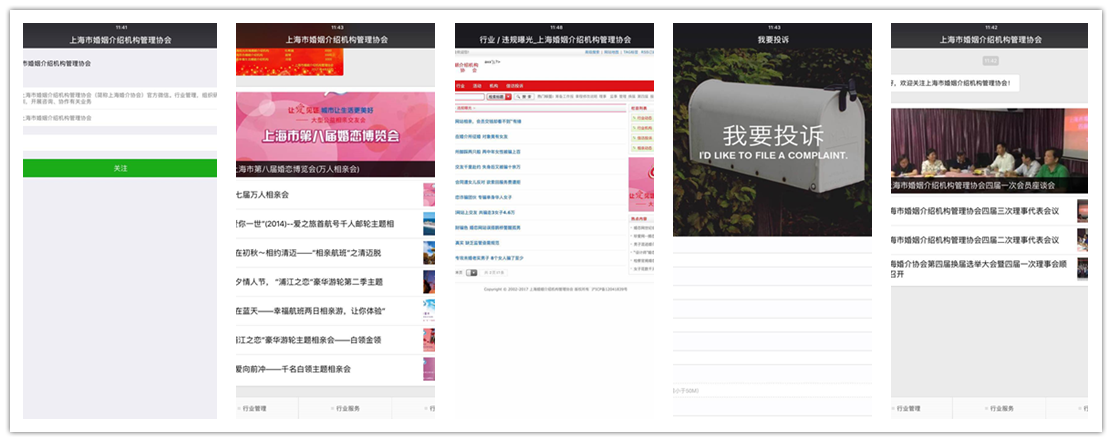This screenshot has height=442, width=1112.
Task: Tap the green 关注 follow button
Action: [120, 168]
